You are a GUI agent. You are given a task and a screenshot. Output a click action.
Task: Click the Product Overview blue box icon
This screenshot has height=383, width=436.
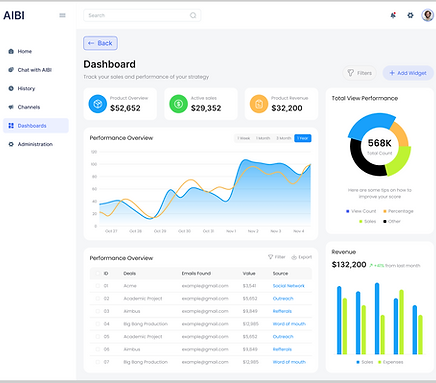coord(98,104)
